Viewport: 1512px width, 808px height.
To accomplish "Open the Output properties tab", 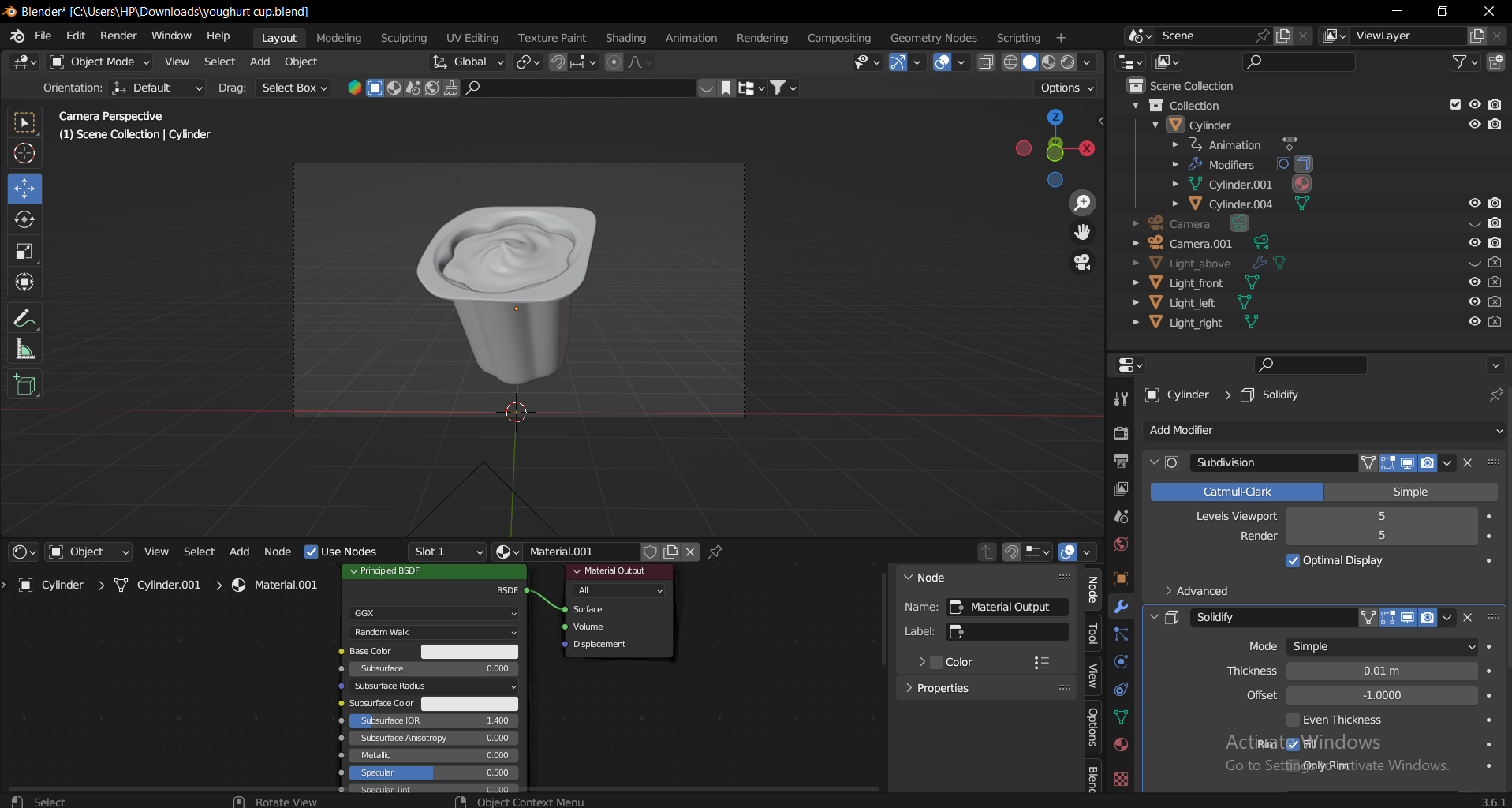I will (1121, 460).
